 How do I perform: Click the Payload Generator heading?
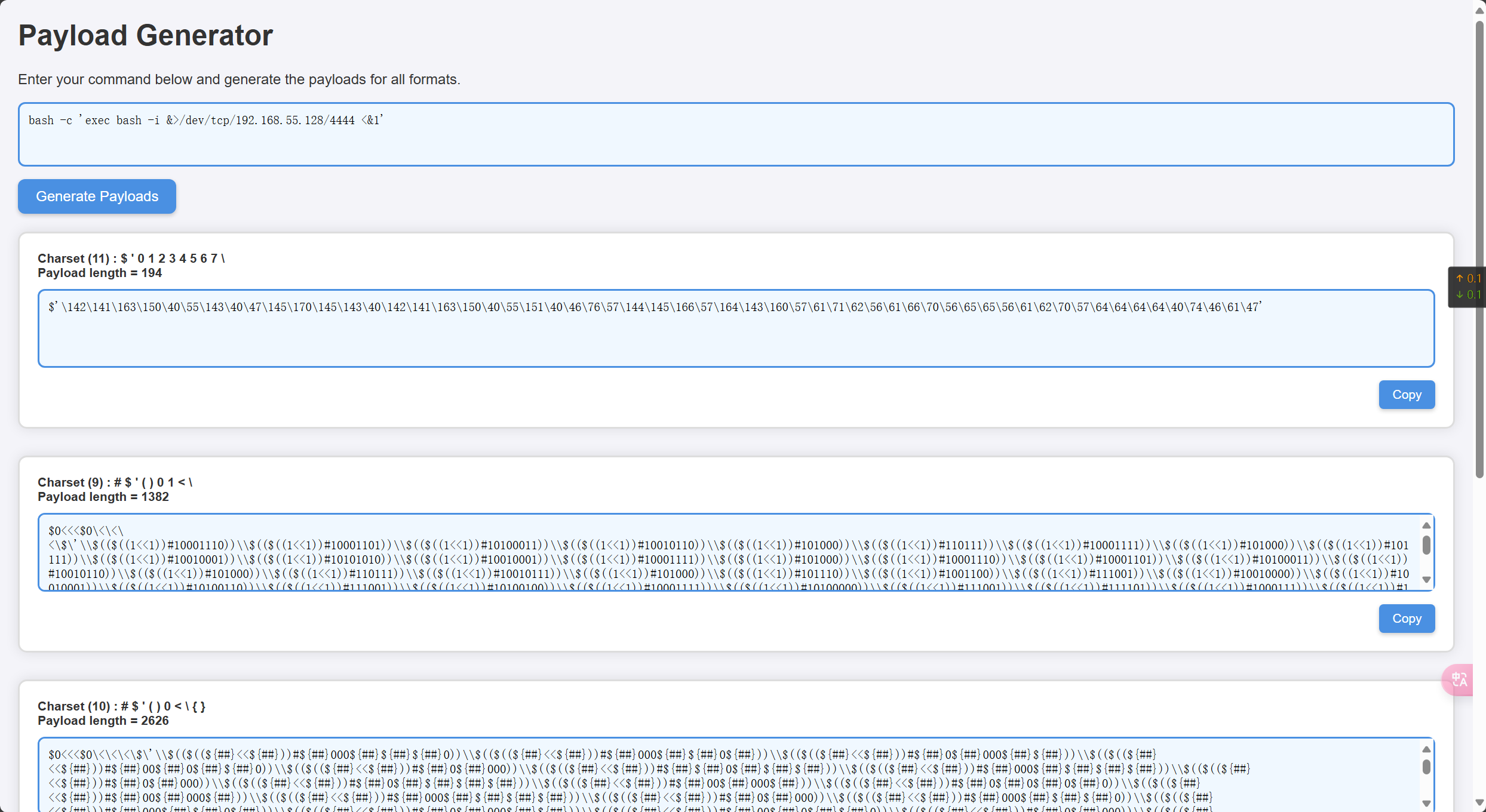(146, 35)
